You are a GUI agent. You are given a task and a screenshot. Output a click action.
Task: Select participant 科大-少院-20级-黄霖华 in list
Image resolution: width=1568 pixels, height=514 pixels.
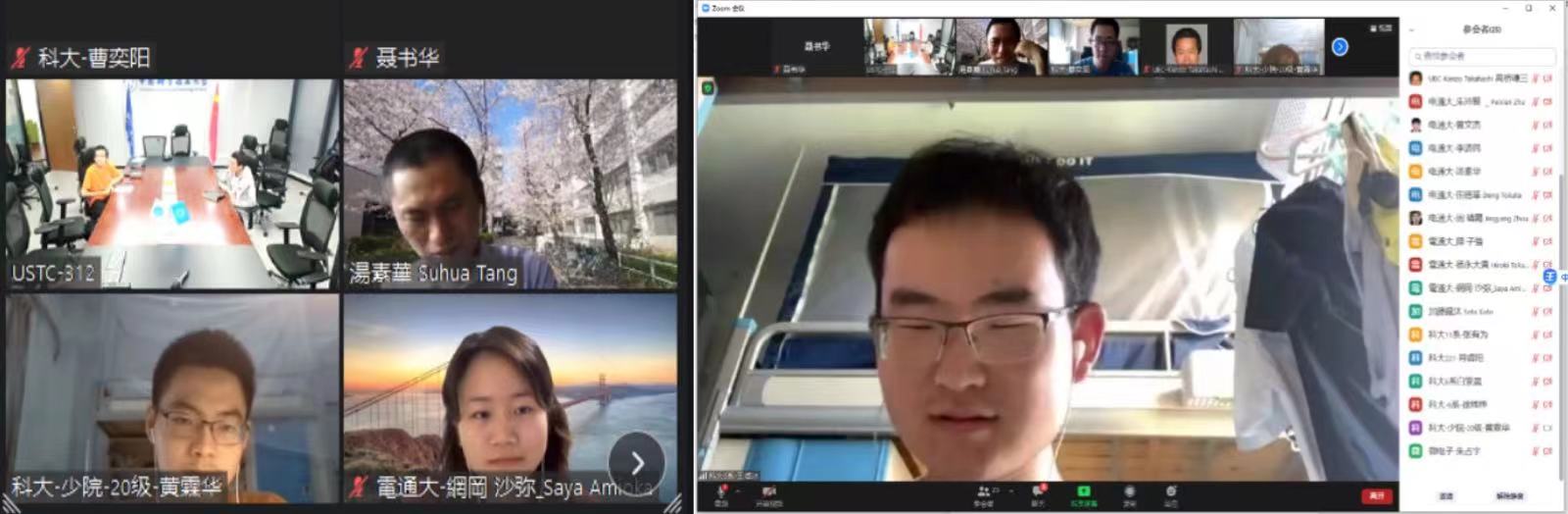coord(1481,428)
